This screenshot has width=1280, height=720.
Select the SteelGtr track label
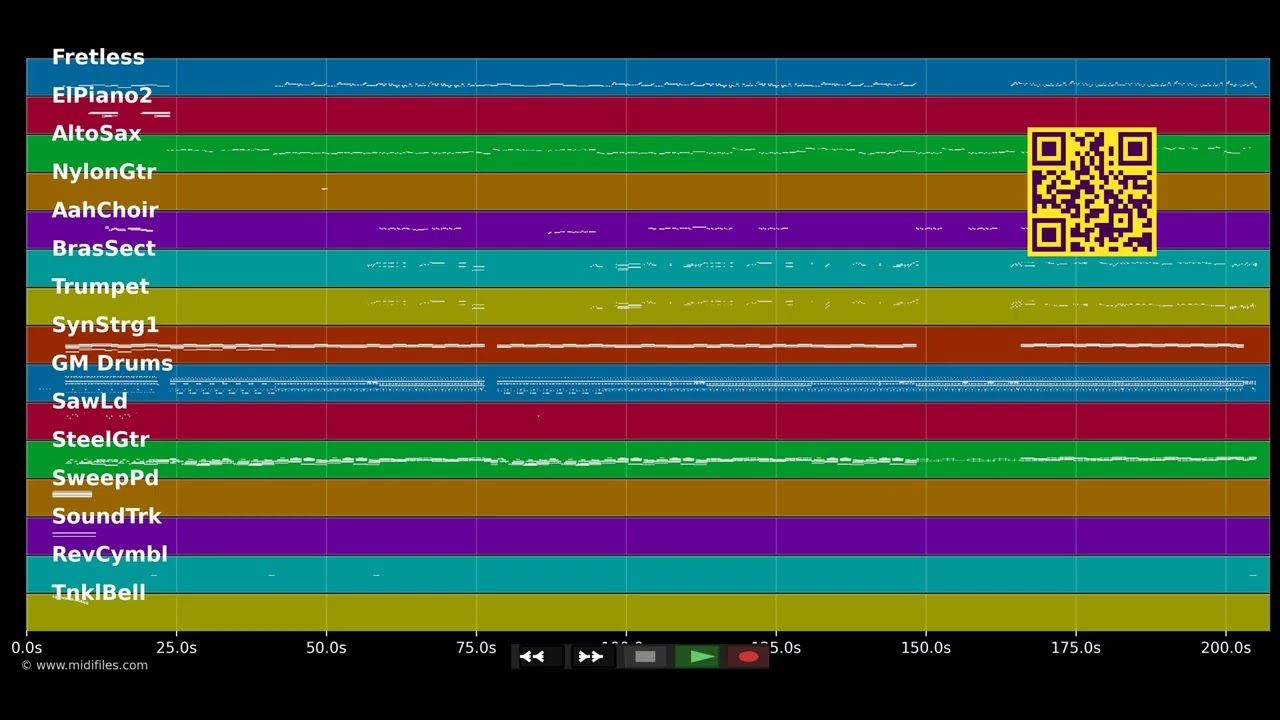[x=100, y=439]
